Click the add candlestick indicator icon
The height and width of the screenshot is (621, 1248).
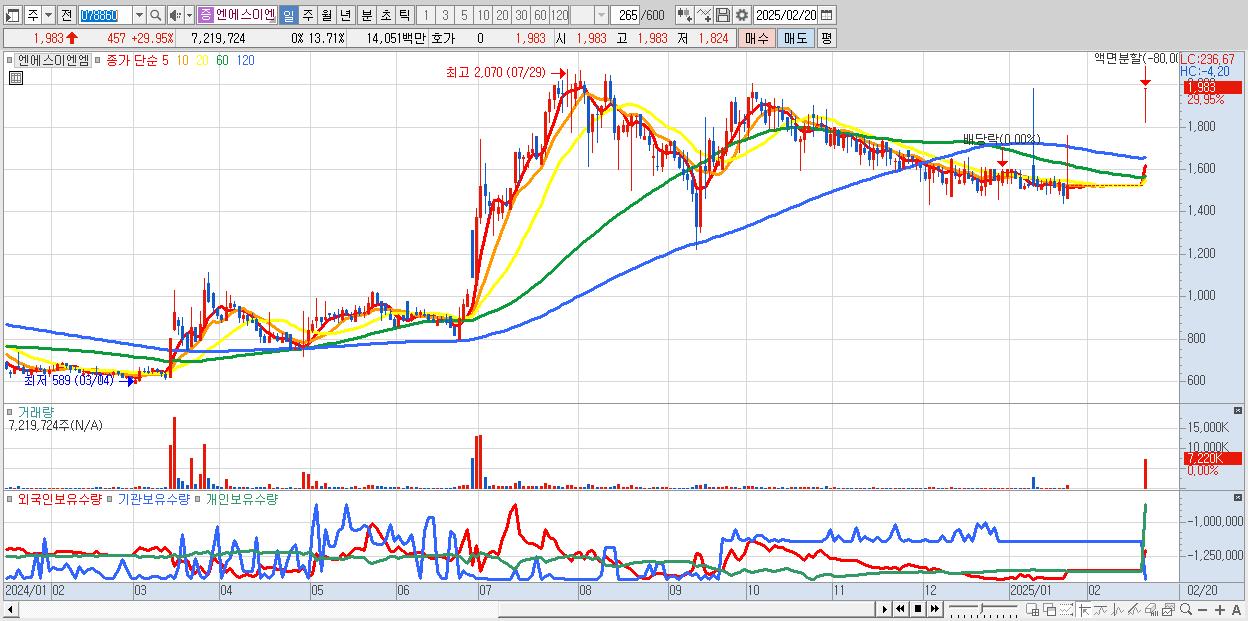[x=685, y=15]
